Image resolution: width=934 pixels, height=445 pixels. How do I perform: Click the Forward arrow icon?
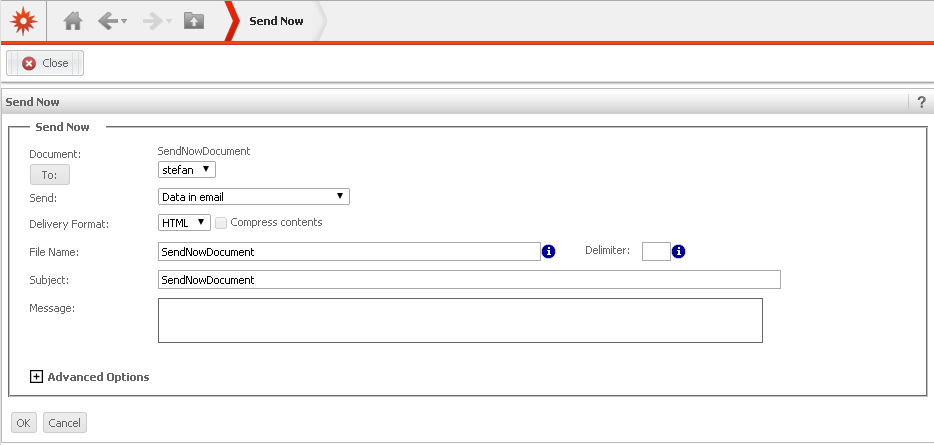coord(153,21)
